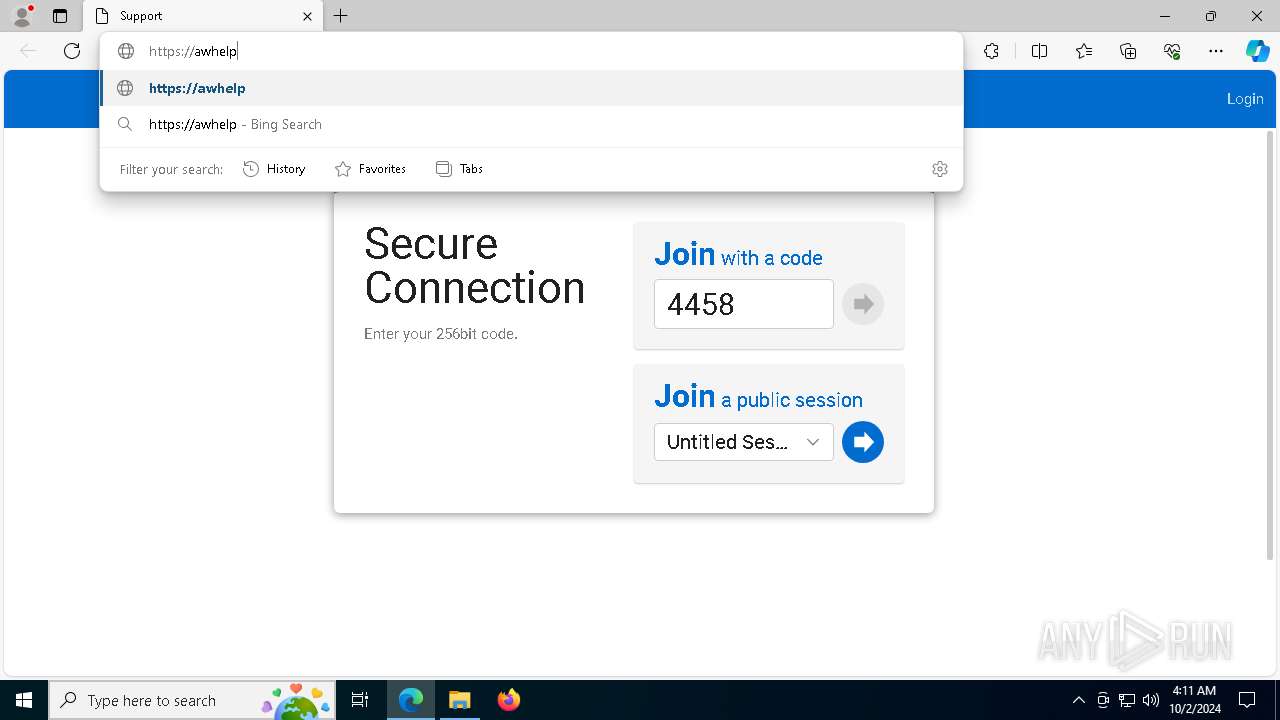Switch to Microsoft Edge on the taskbar
This screenshot has width=1280, height=720.
point(411,700)
